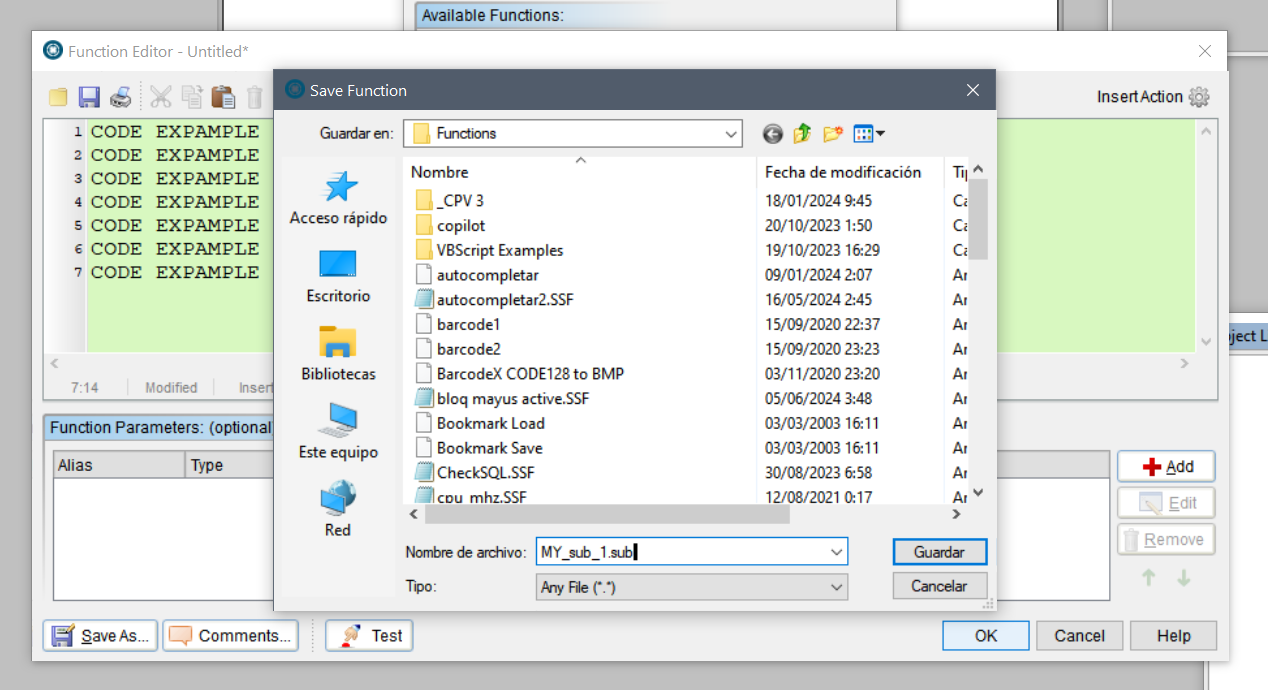Click Guardar to save the function
This screenshot has width=1268, height=690.
click(x=939, y=552)
